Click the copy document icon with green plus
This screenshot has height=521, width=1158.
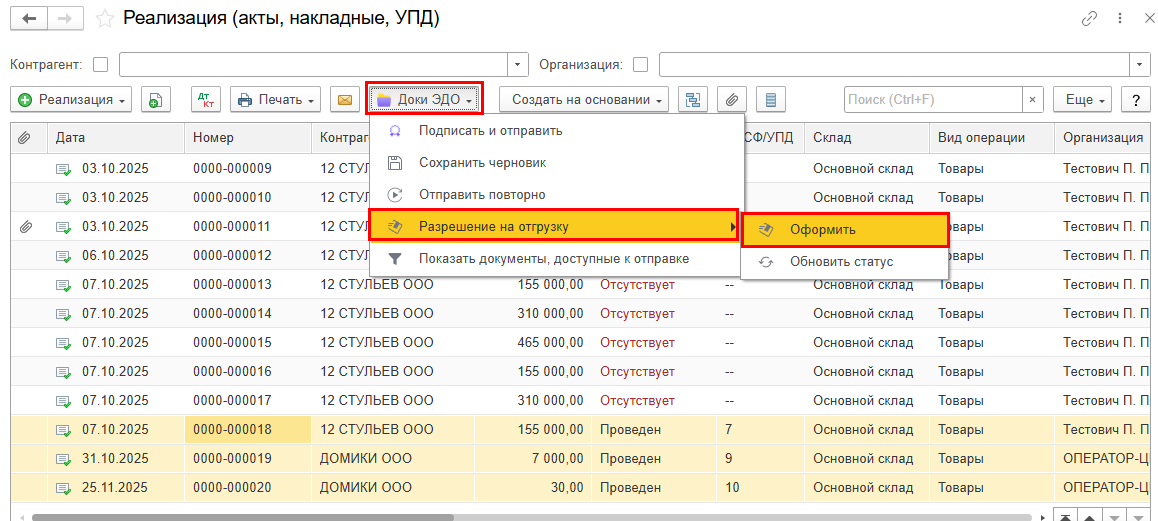click(x=156, y=100)
